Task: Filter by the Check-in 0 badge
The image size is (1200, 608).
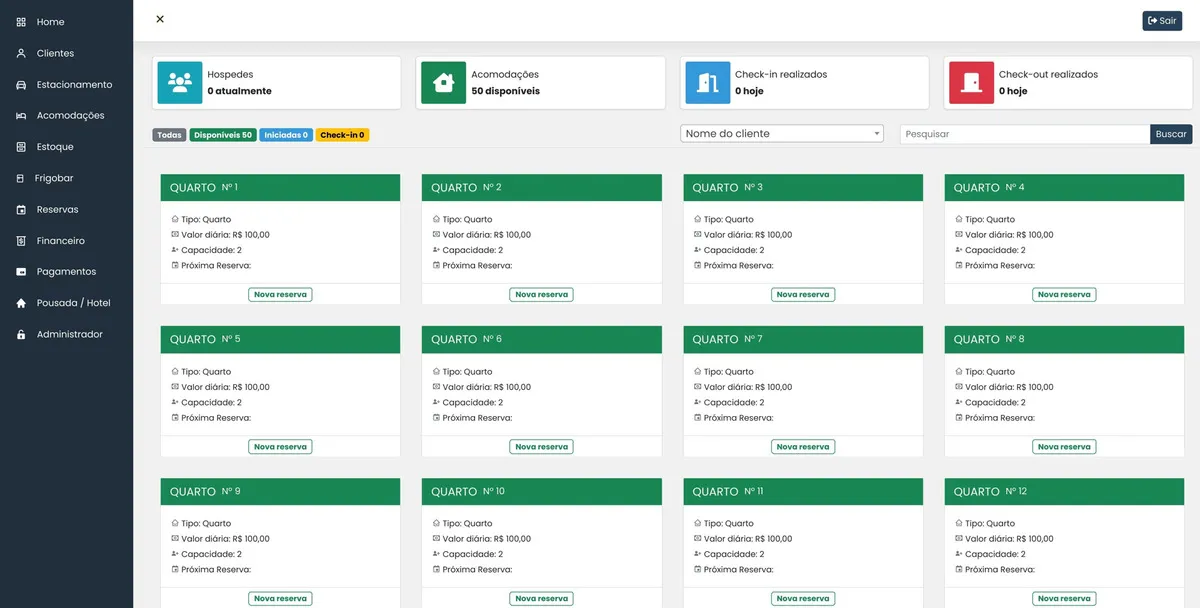Action: point(342,135)
